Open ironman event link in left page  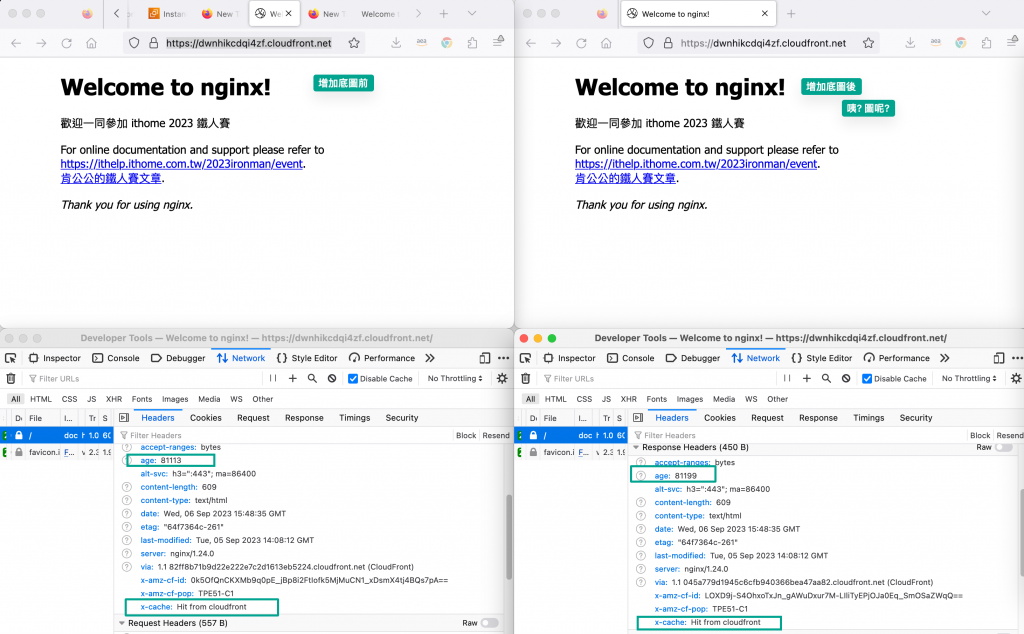point(182,164)
